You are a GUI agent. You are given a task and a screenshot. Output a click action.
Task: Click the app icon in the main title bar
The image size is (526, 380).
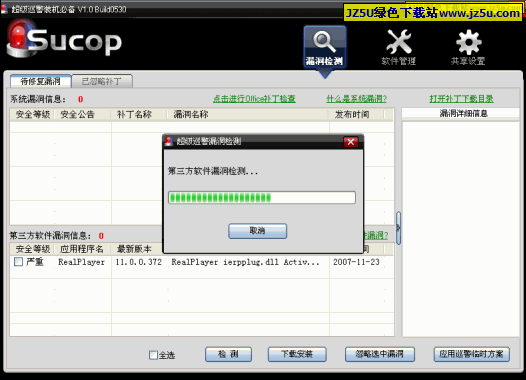point(5,9)
